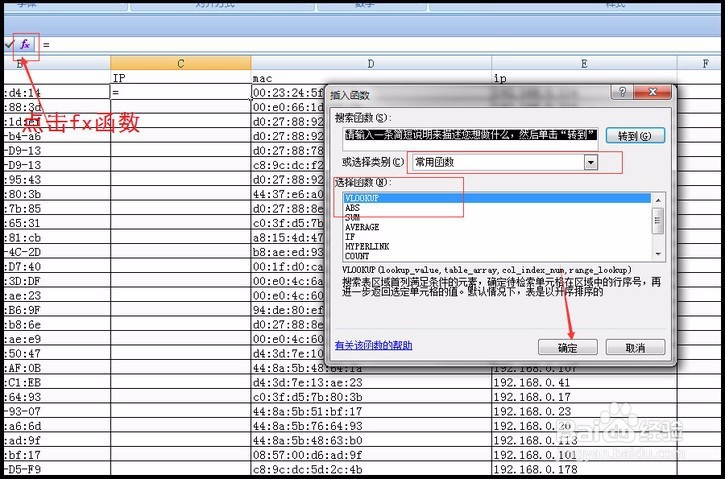Click the fx insert function icon

(x=25, y=45)
